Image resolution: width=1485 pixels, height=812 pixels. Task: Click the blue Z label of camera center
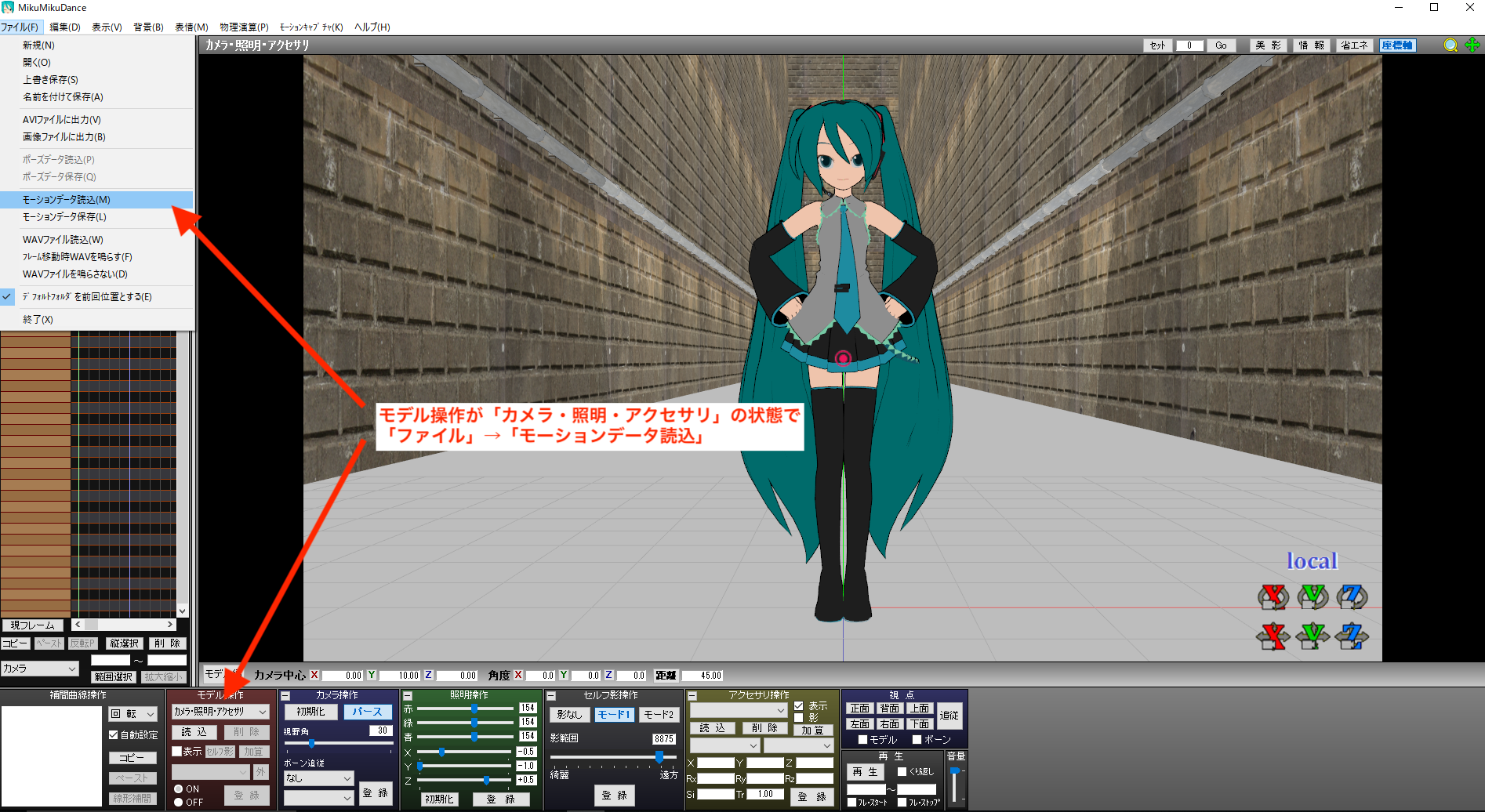(x=428, y=675)
